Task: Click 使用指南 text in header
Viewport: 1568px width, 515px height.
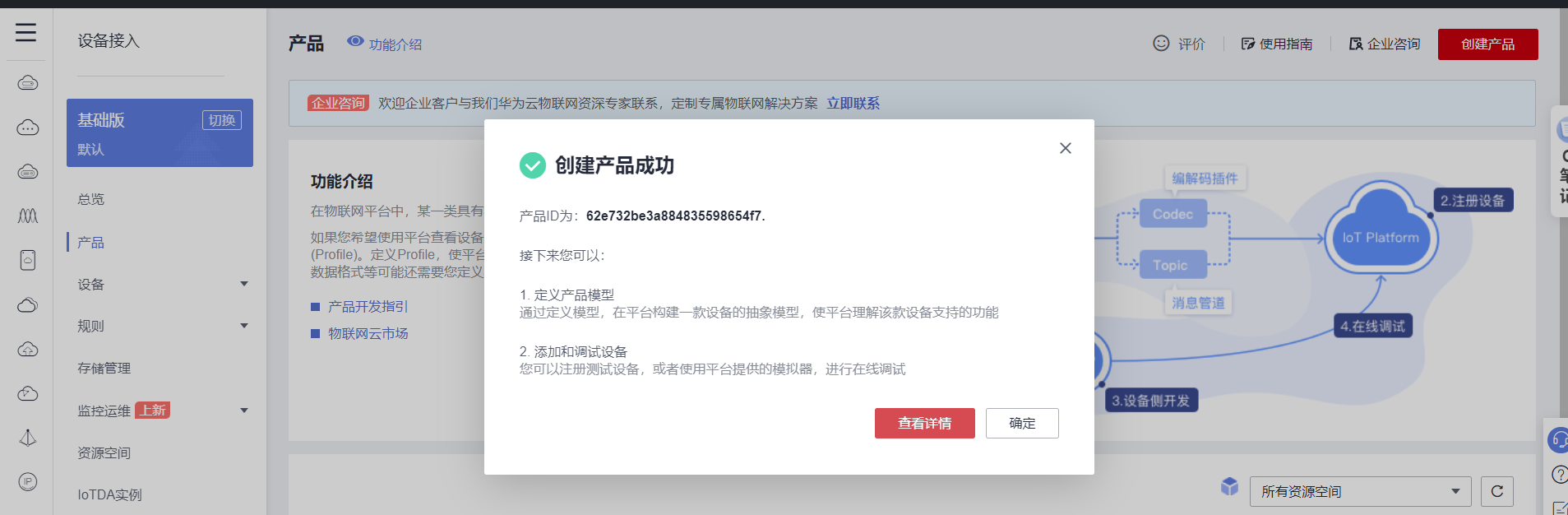Action: coord(1286,44)
